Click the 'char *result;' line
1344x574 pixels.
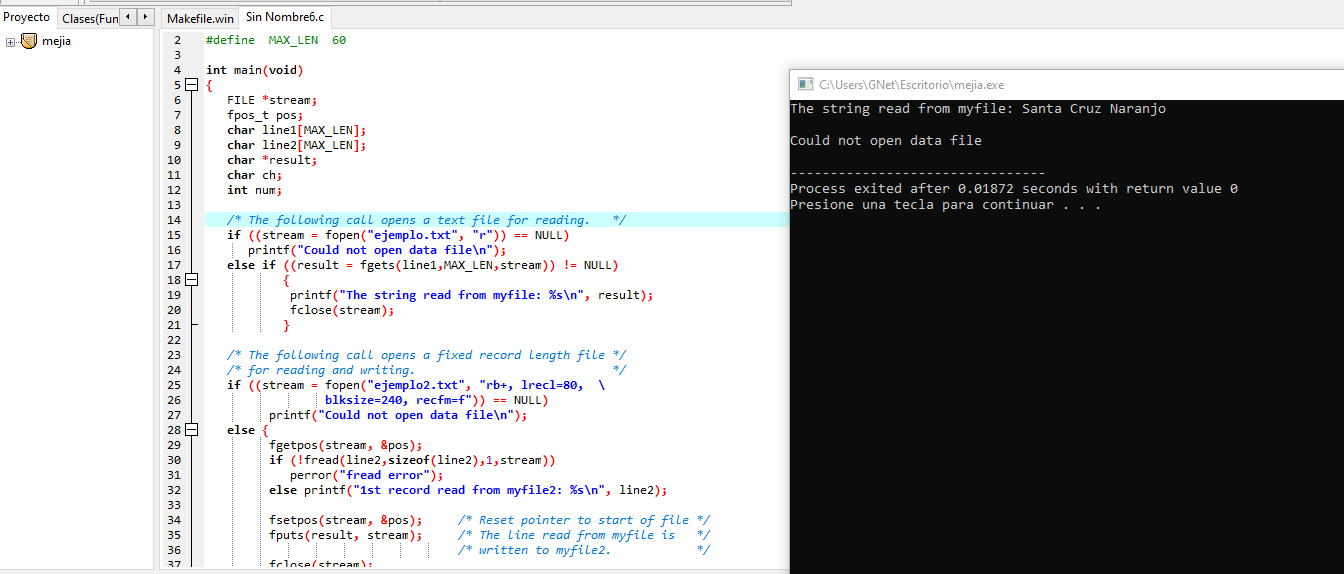(272, 160)
